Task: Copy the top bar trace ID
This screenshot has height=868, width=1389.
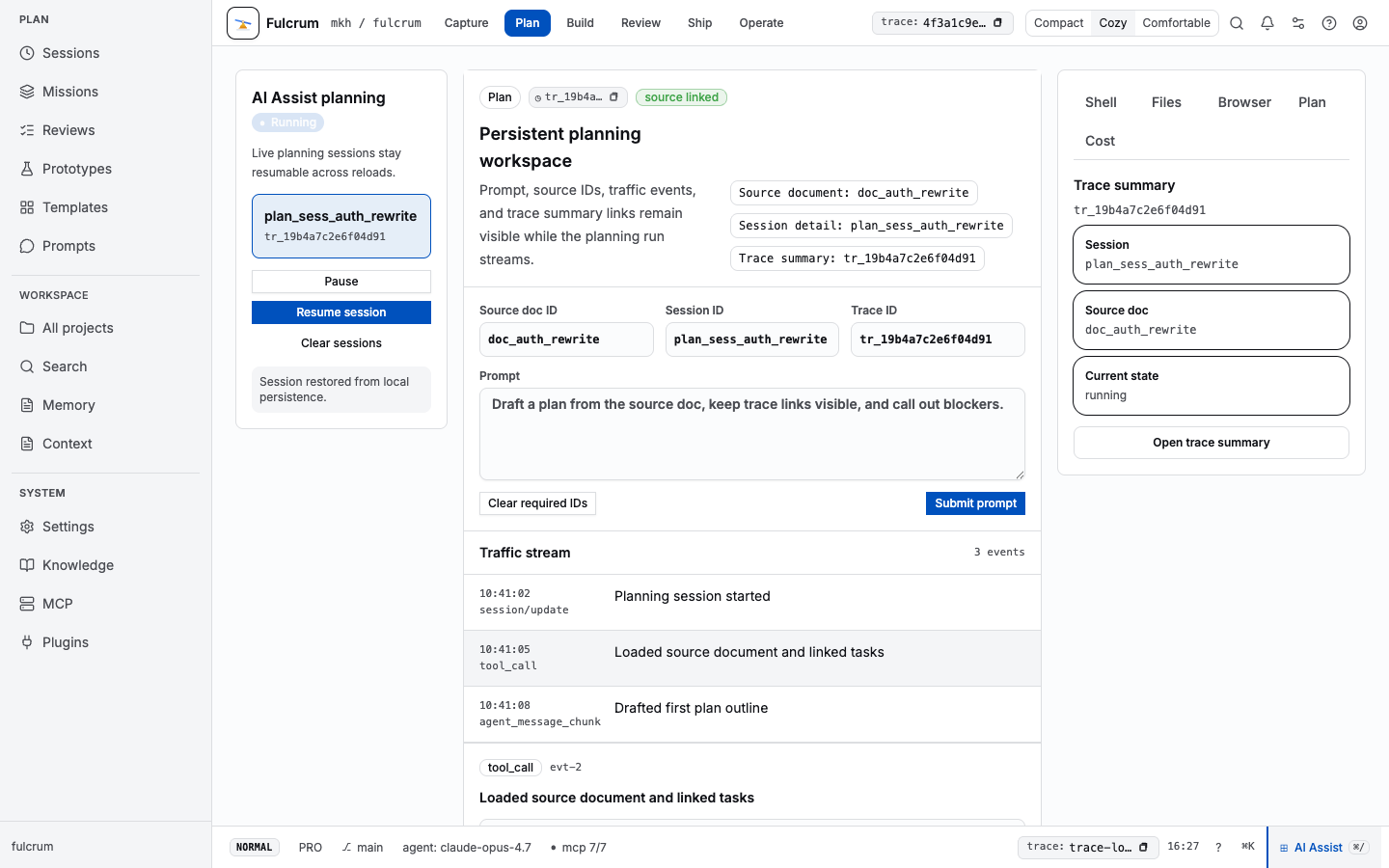Action: coord(997,23)
